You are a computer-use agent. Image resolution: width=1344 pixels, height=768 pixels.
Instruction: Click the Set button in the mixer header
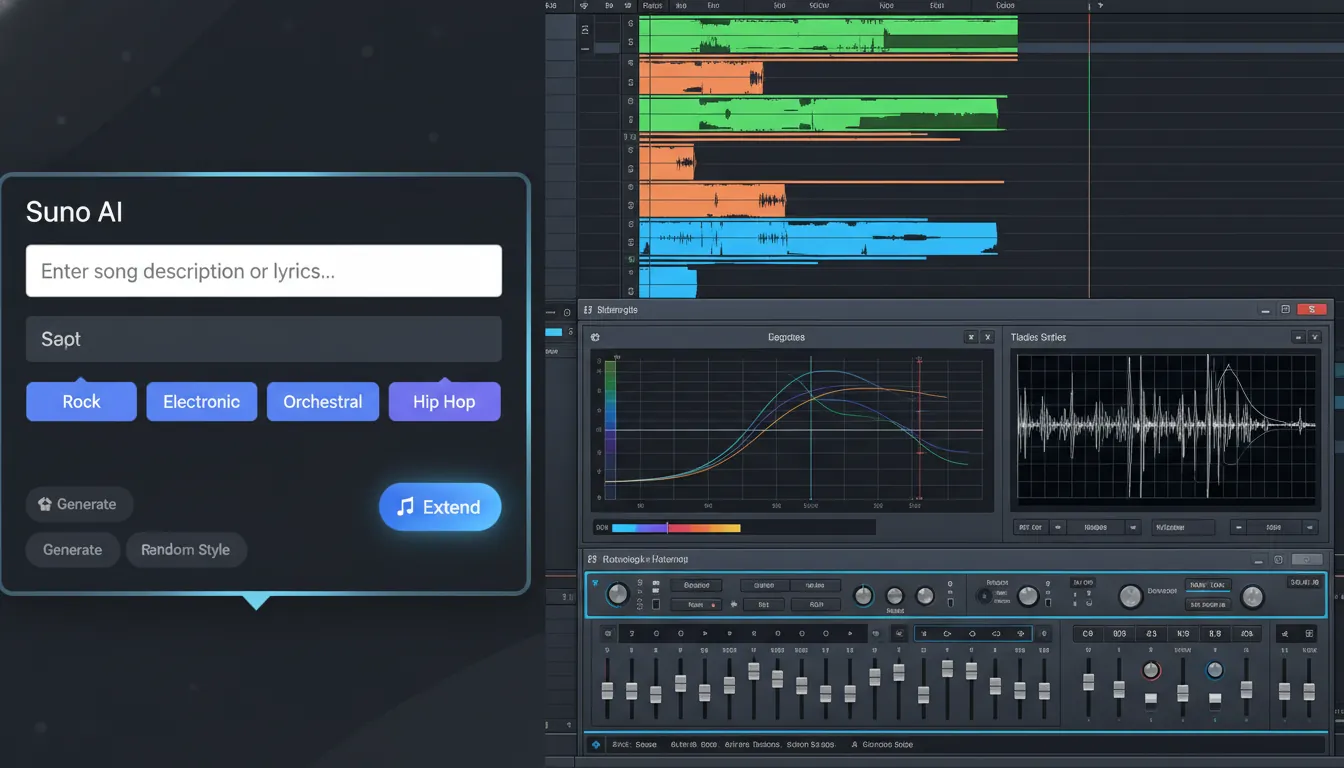[764, 605]
